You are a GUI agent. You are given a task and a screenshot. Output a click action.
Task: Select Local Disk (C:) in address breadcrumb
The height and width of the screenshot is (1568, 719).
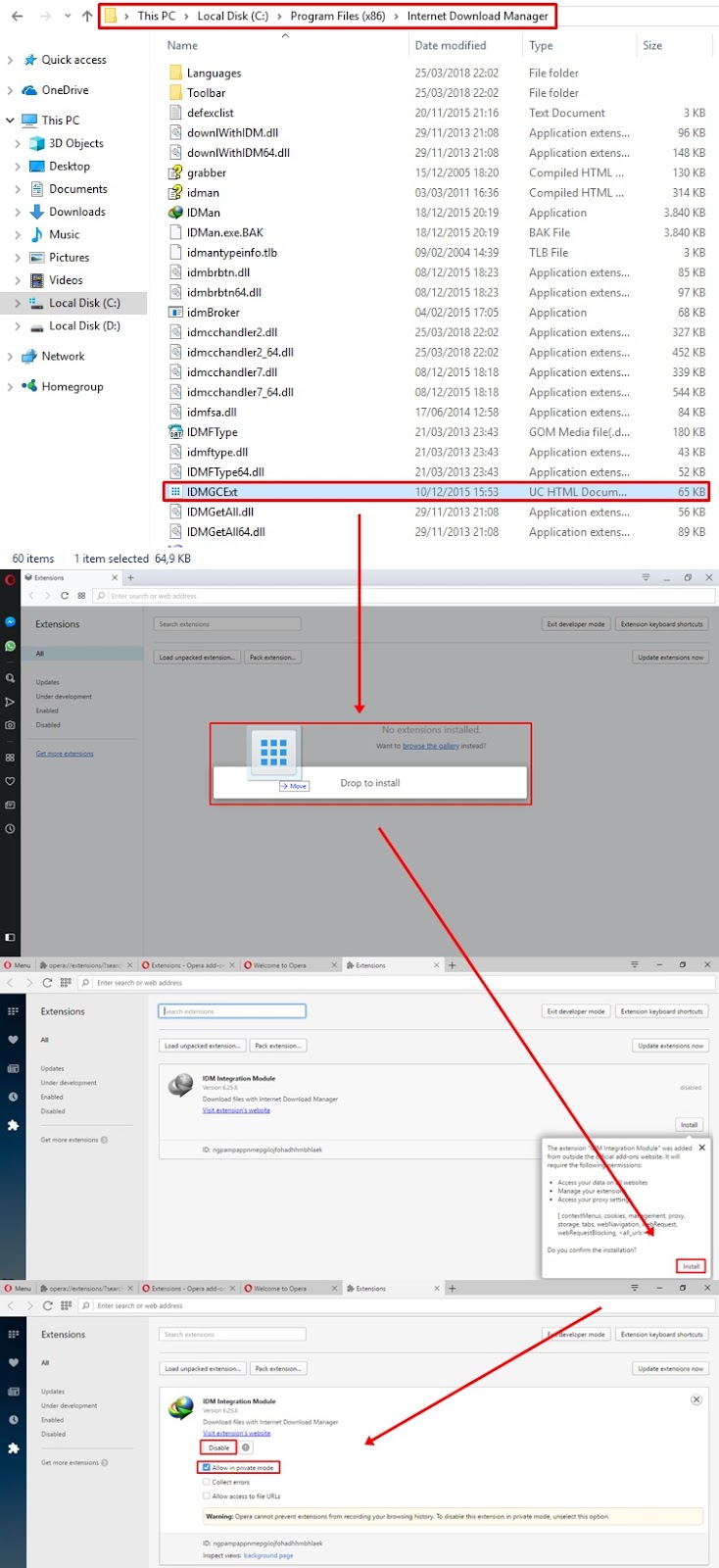pos(232,16)
